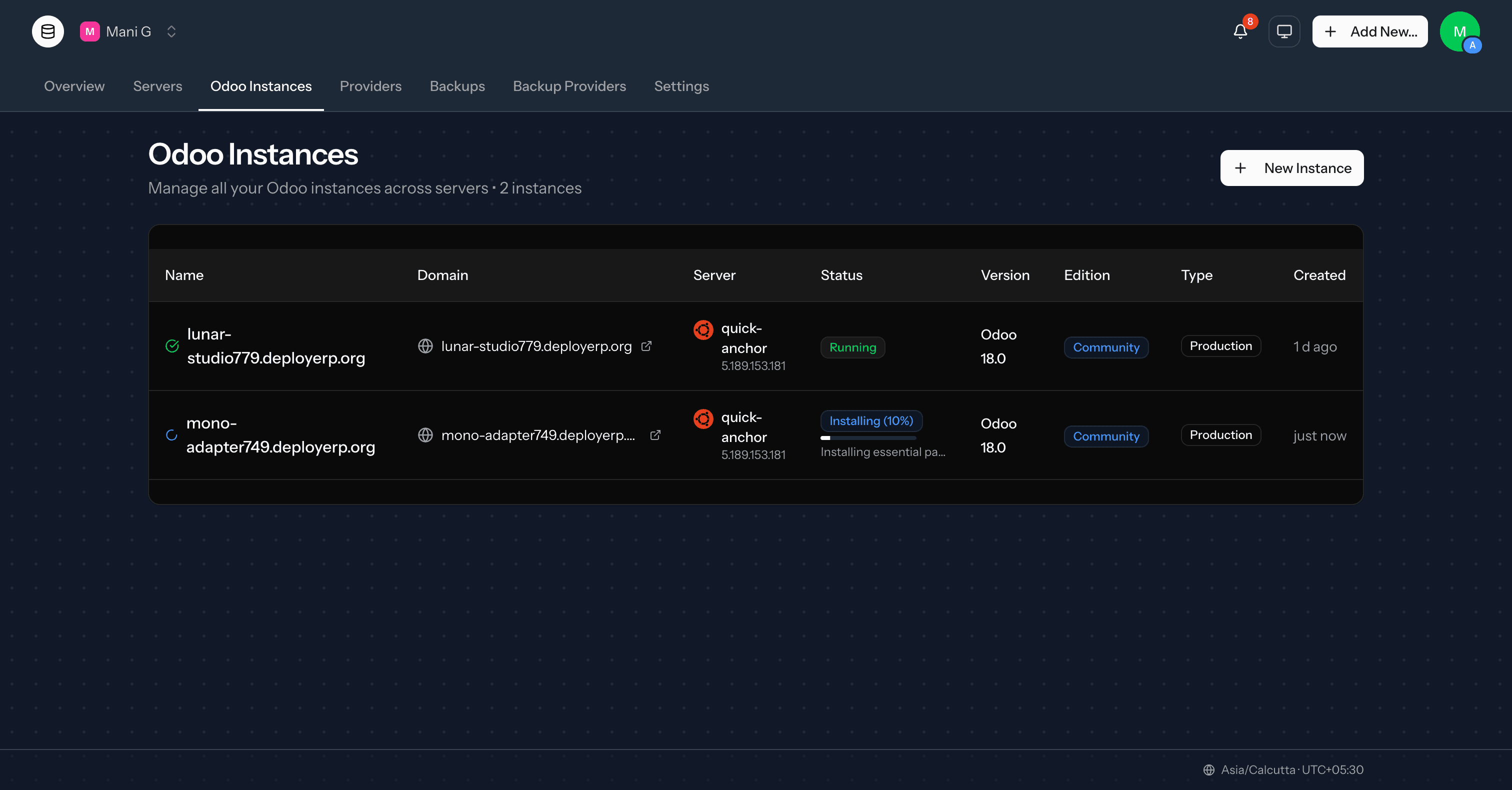This screenshot has width=1512, height=790.
Task: Open the green M user avatar menu
Action: [x=1460, y=31]
